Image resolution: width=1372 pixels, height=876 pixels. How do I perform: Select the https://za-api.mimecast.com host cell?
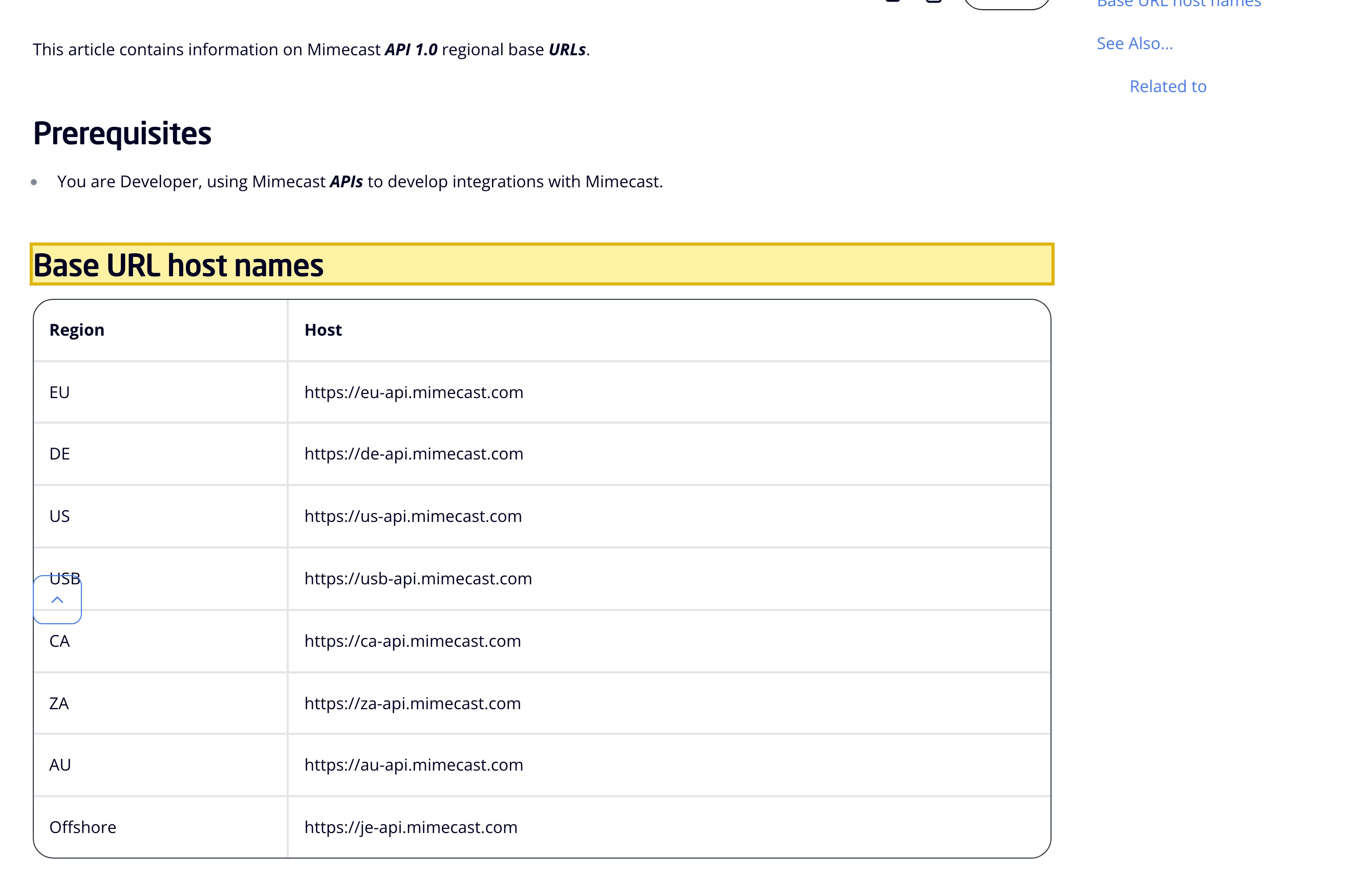click(x=669, y=704)
